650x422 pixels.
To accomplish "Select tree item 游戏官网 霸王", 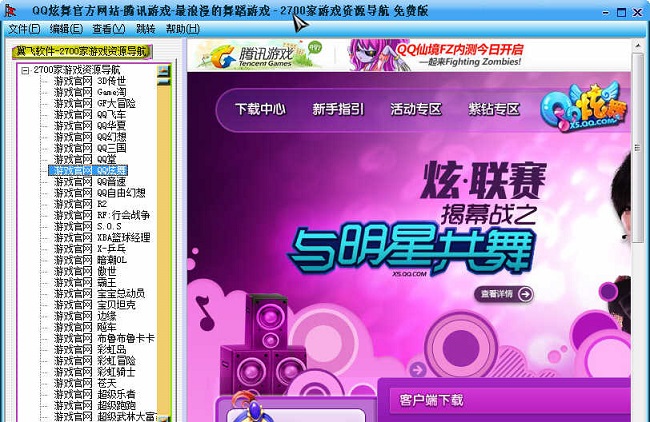I will pyautogui.click(x=85, y=282).
